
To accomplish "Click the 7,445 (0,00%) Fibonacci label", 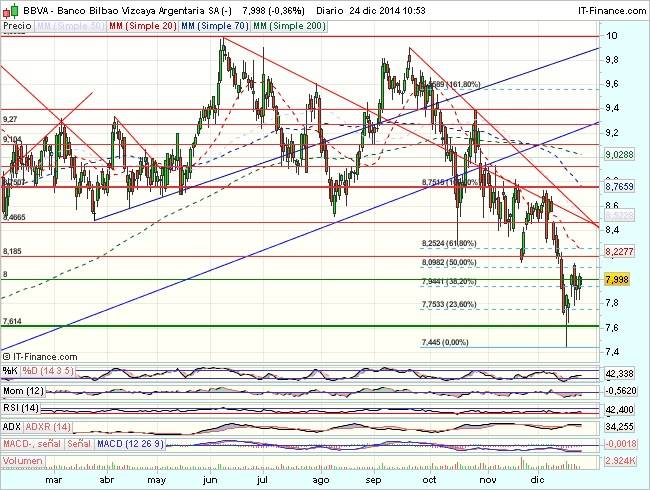I will coord(445,342).
